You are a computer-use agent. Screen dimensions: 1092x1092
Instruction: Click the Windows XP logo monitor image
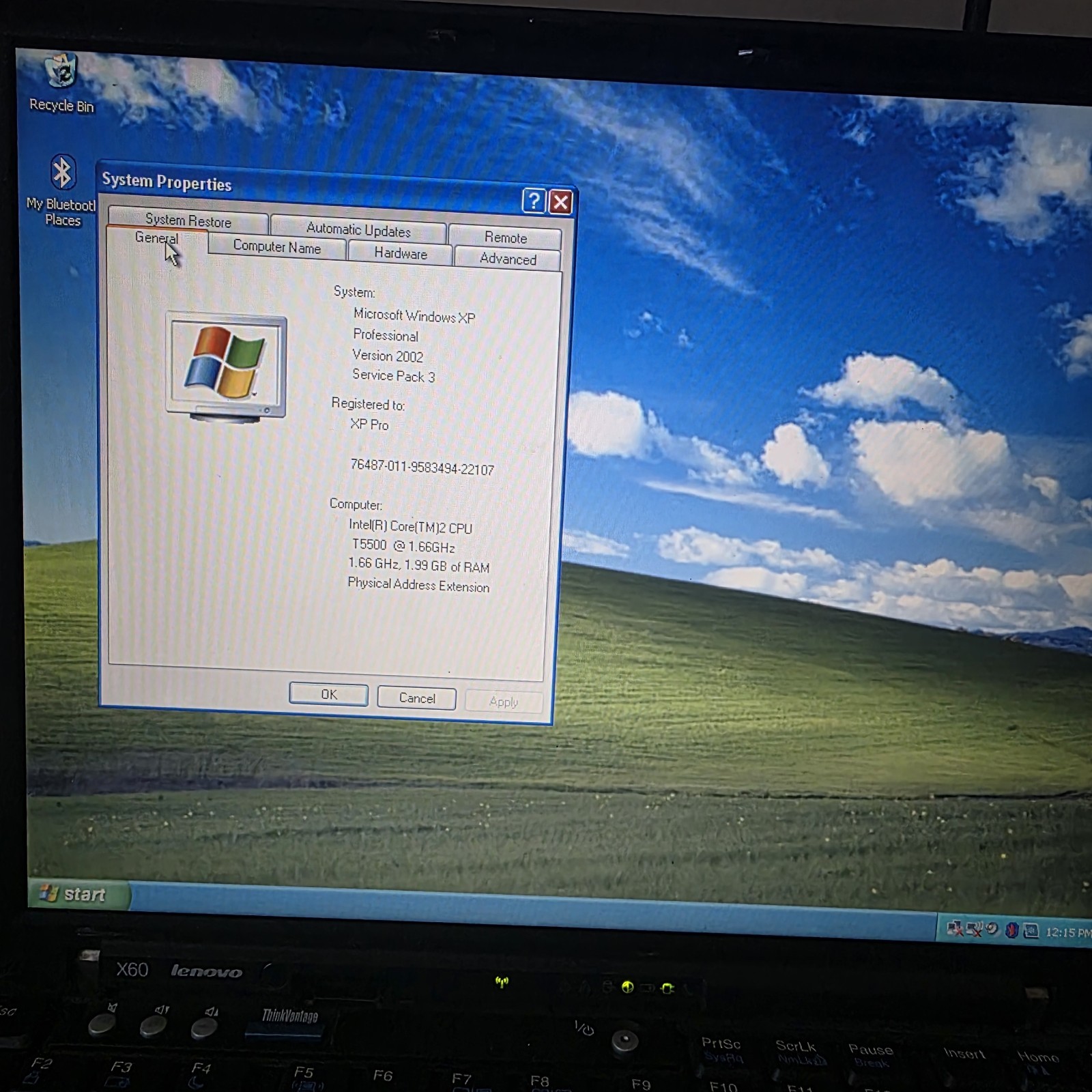click(x=226, y=367)
